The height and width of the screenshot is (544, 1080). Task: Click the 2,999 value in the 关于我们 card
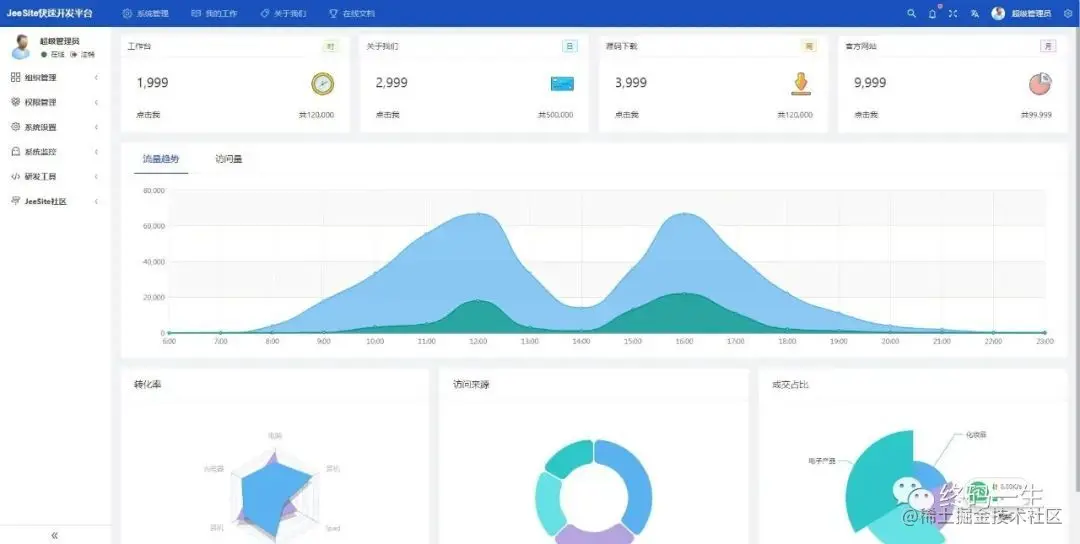(x=391, y=83)
